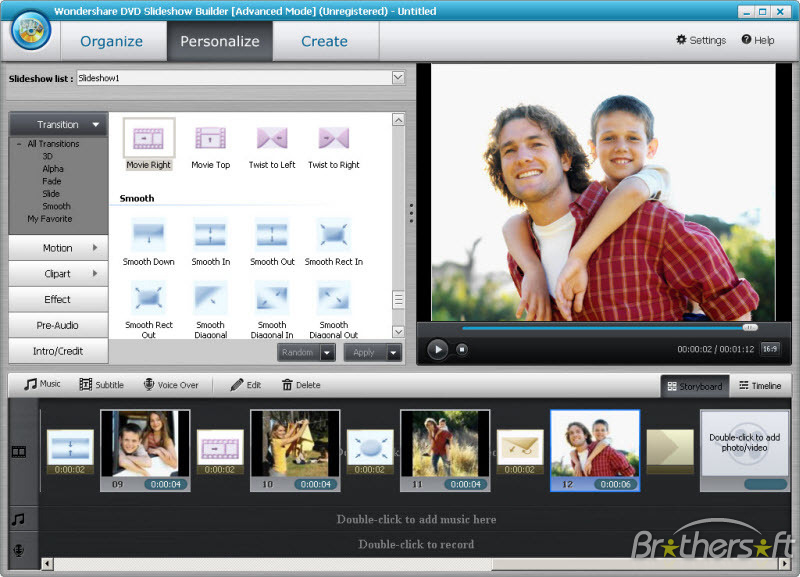Open the Random button dropdown arrow
This screenshot has height=577, width=800.
[x=328, y=353]
